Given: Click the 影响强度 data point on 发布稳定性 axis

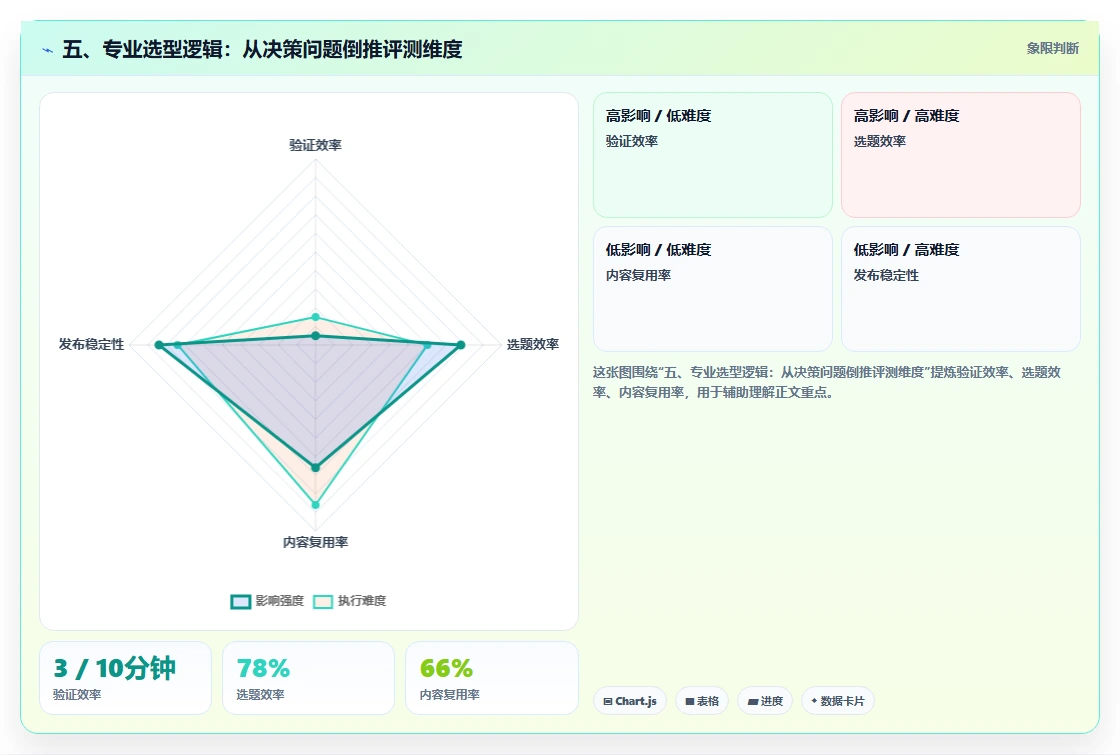Looking at the screenshot, I should point(159,345).
